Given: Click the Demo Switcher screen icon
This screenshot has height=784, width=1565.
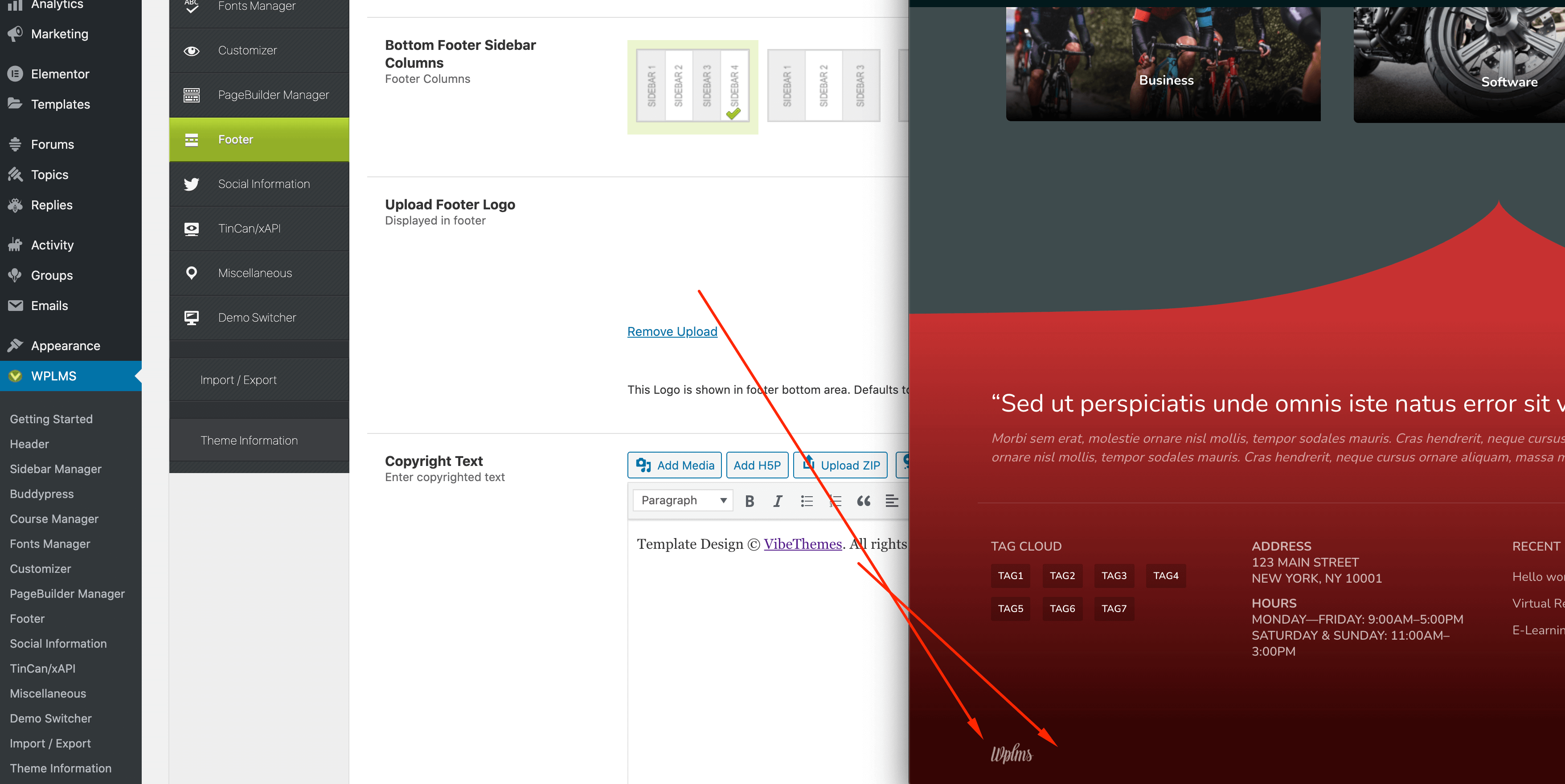Looking at the screenshot, I should 191,318.
